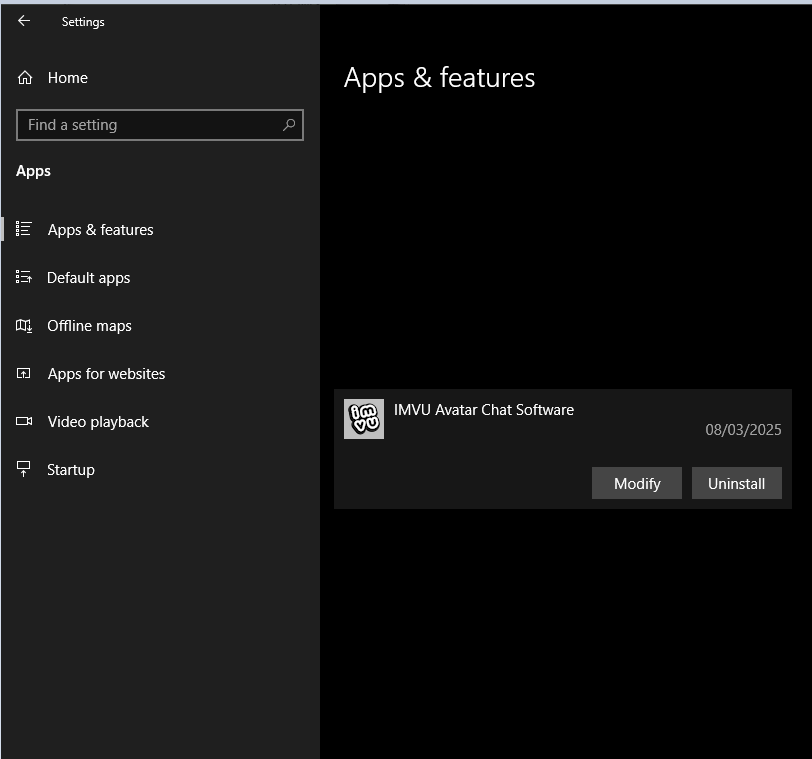Viewport: 812px width, 759px height.
Task: Click the IMVU app logo icon
Action: point(364,419)
